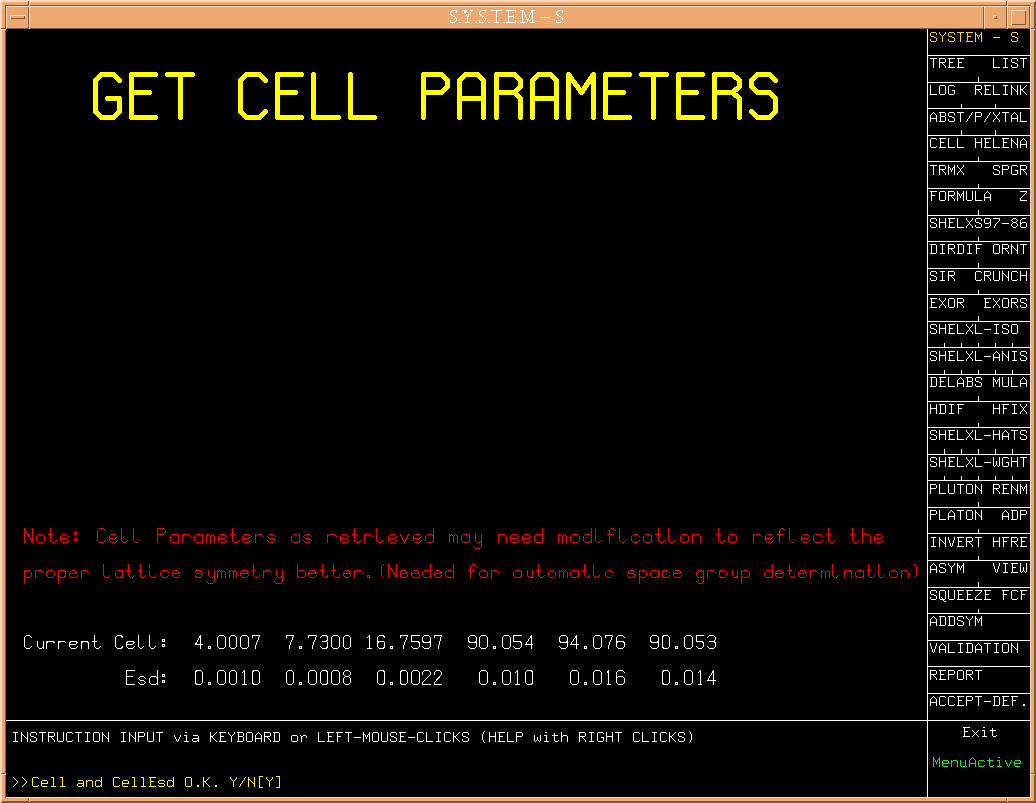Viewport: 1036px width, 803px height.
Task: Click the Cell and CellEsd input prompt
Action: 156,782
